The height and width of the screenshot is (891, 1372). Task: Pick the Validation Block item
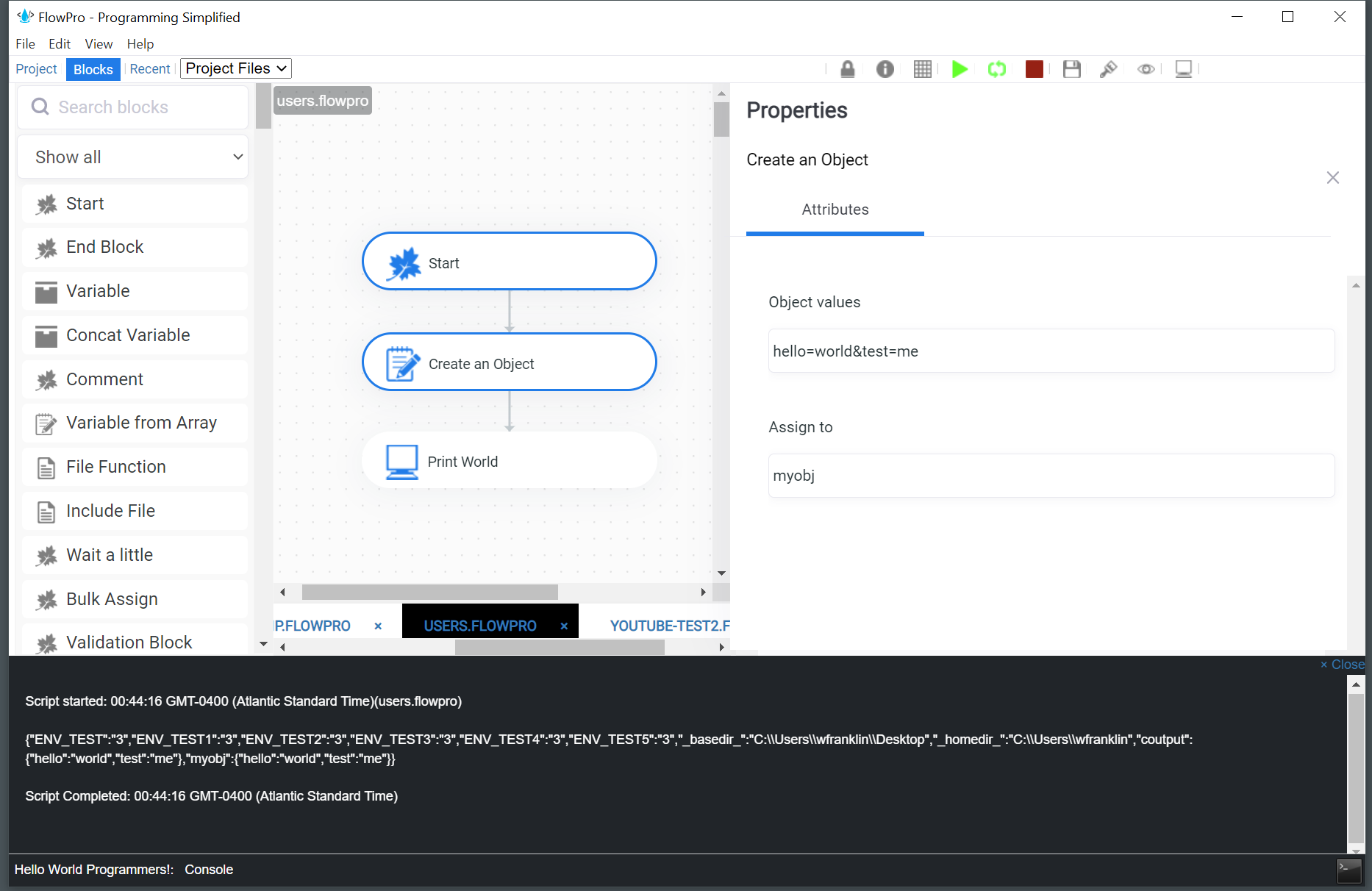[x=135, y=641]
